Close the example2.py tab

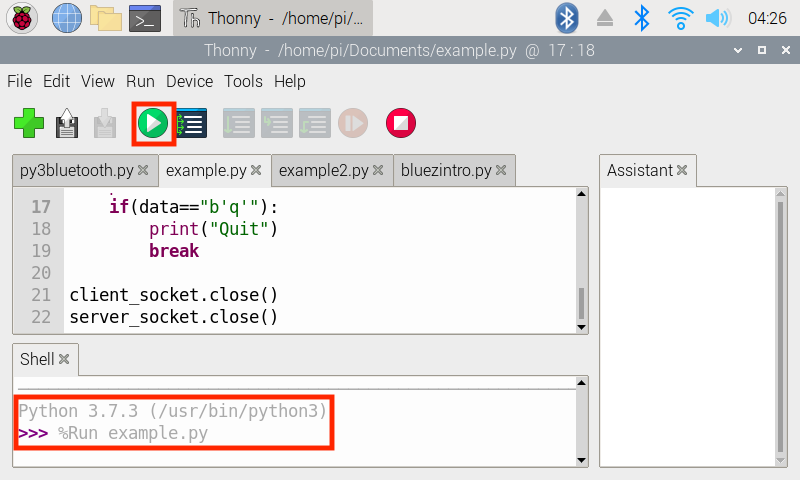(378, 170)
